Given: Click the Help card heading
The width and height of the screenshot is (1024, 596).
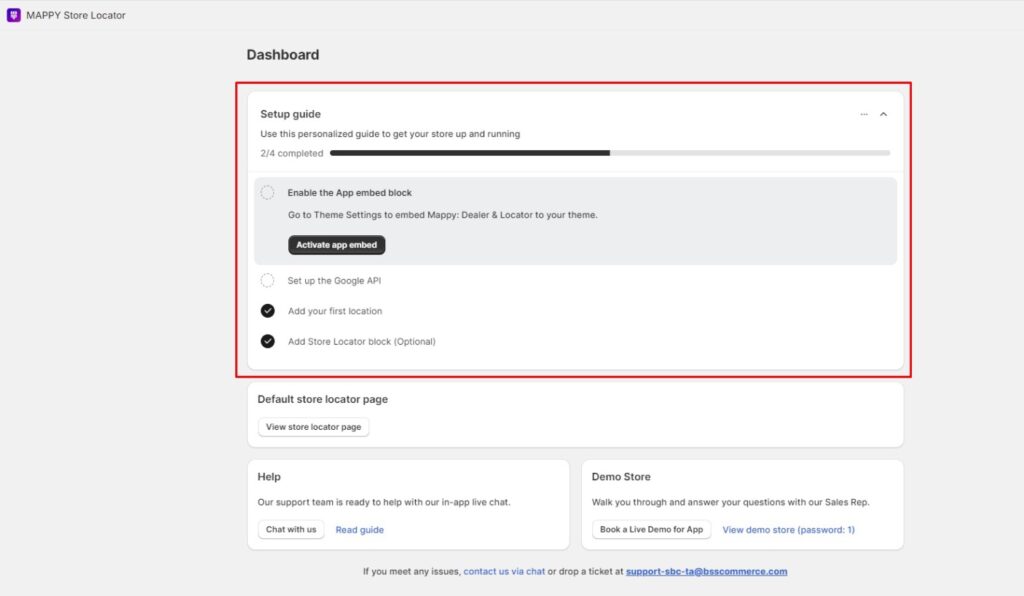Looking at the screenshot, I should tap(269, 477).
